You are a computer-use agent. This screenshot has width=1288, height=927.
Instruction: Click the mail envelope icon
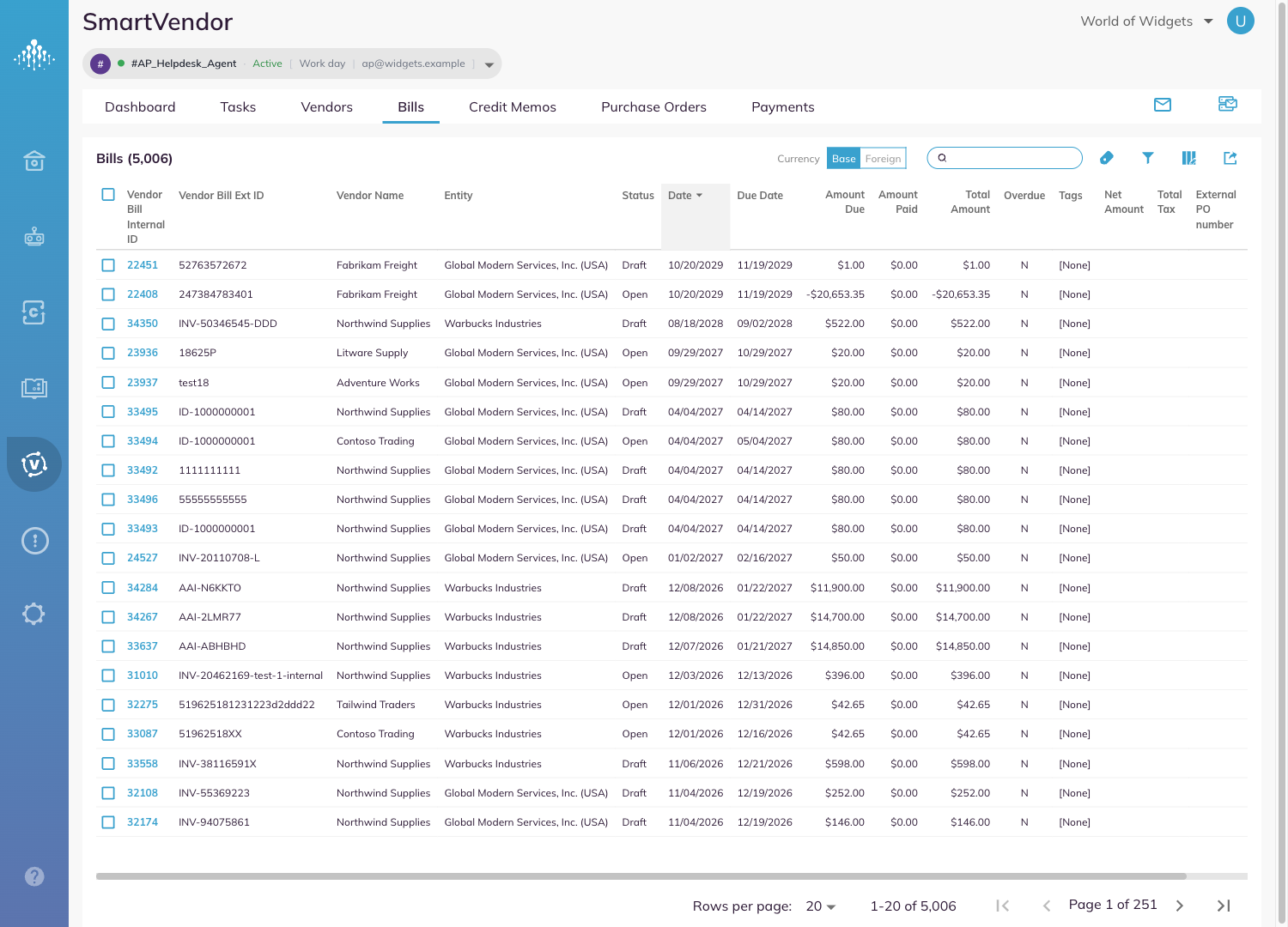[1163, 105]
